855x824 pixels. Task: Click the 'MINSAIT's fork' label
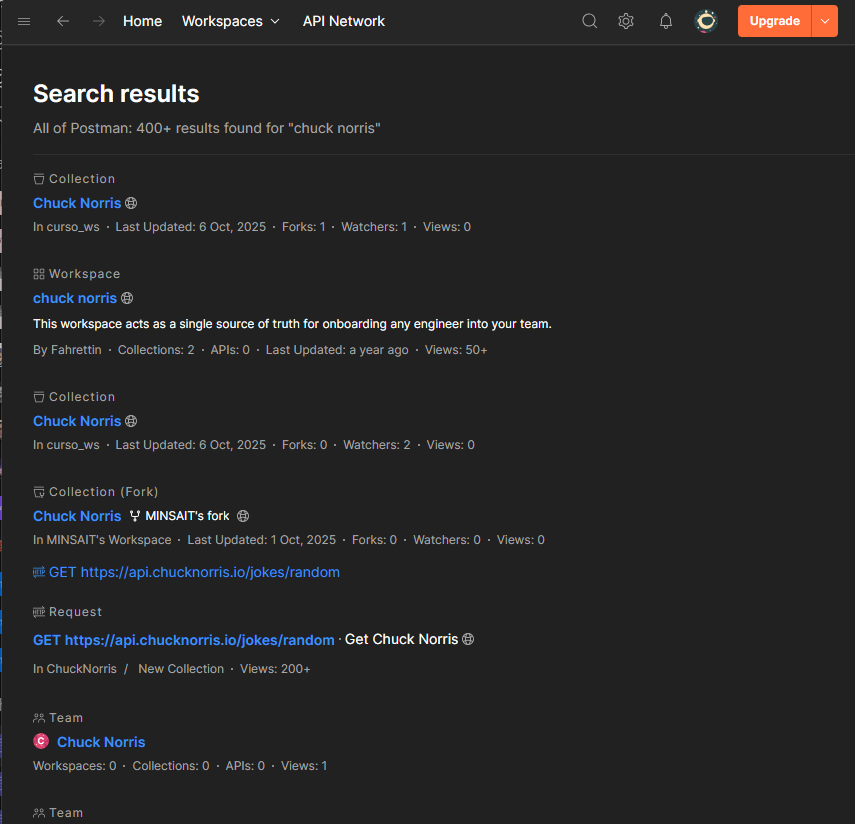click(x=187, y=516)
